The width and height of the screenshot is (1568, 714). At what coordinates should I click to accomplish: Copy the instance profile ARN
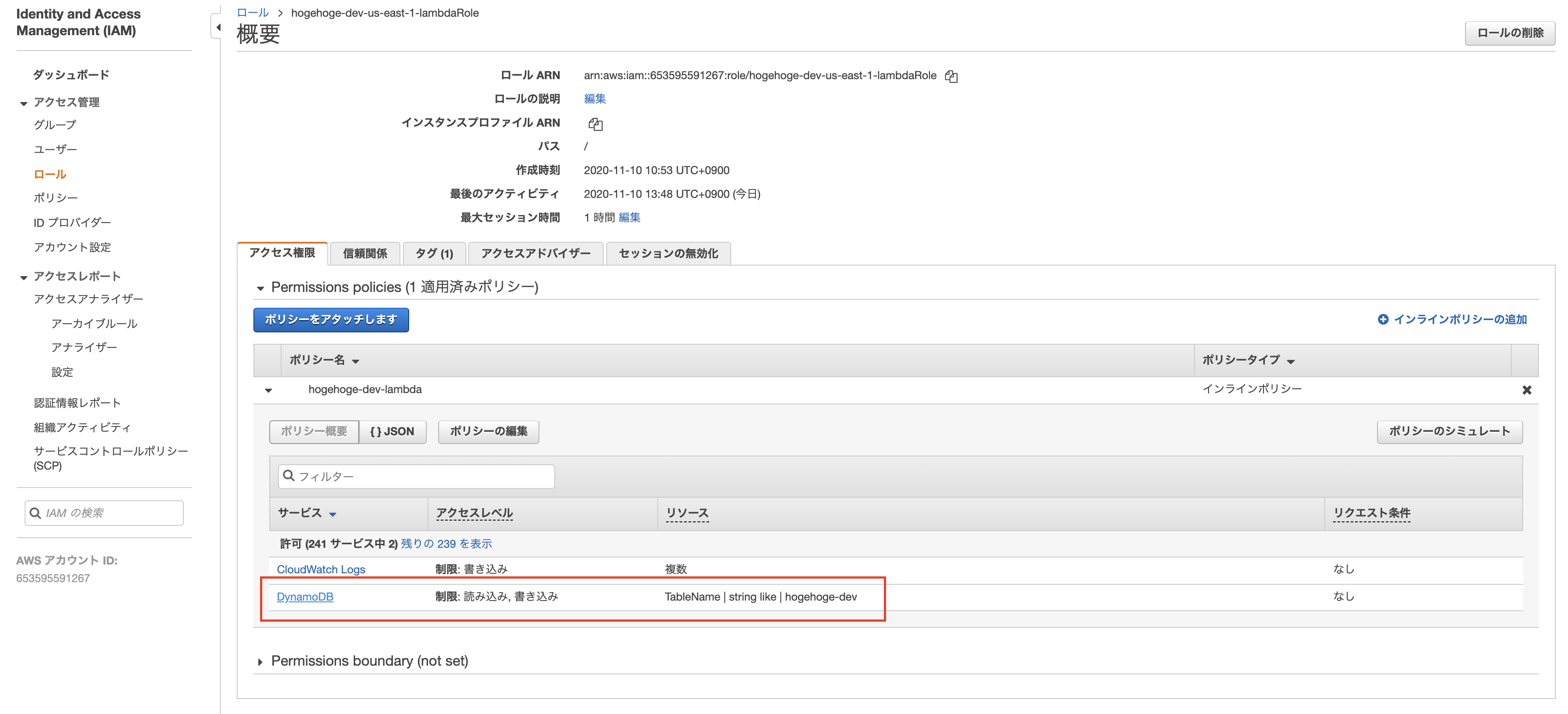(x=595, y=124)
